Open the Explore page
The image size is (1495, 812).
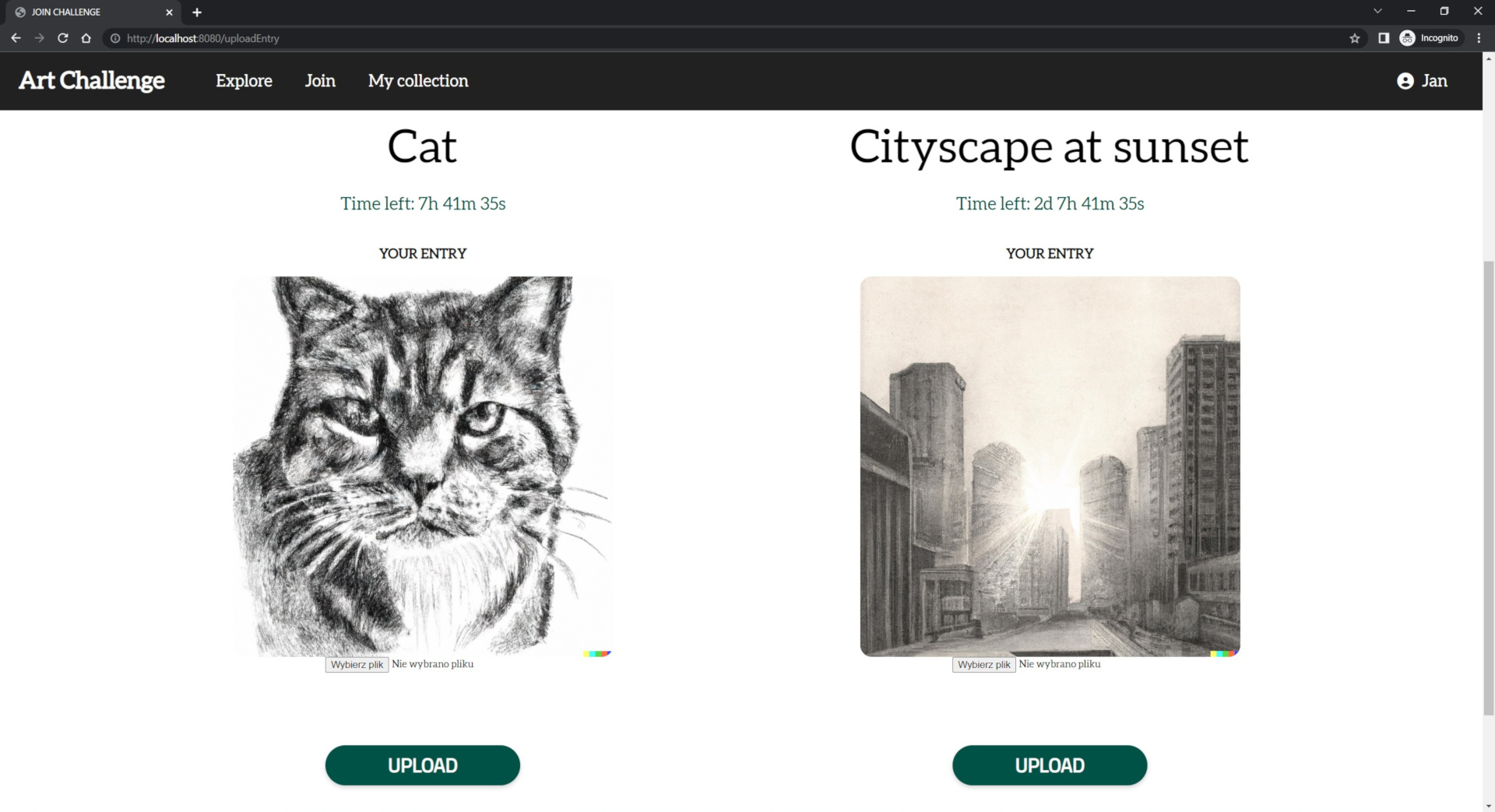(x=244, y=81)
